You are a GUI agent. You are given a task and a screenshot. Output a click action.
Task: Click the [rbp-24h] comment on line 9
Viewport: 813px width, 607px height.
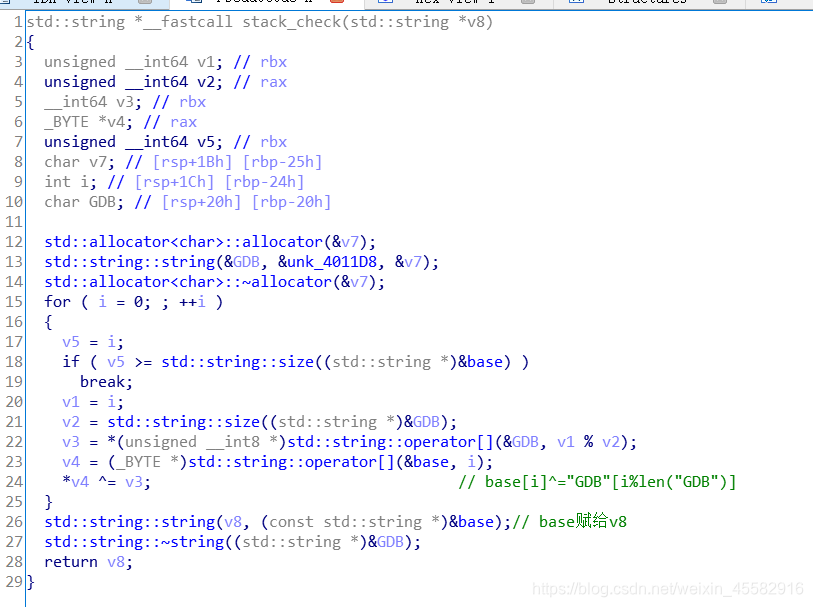264,182
